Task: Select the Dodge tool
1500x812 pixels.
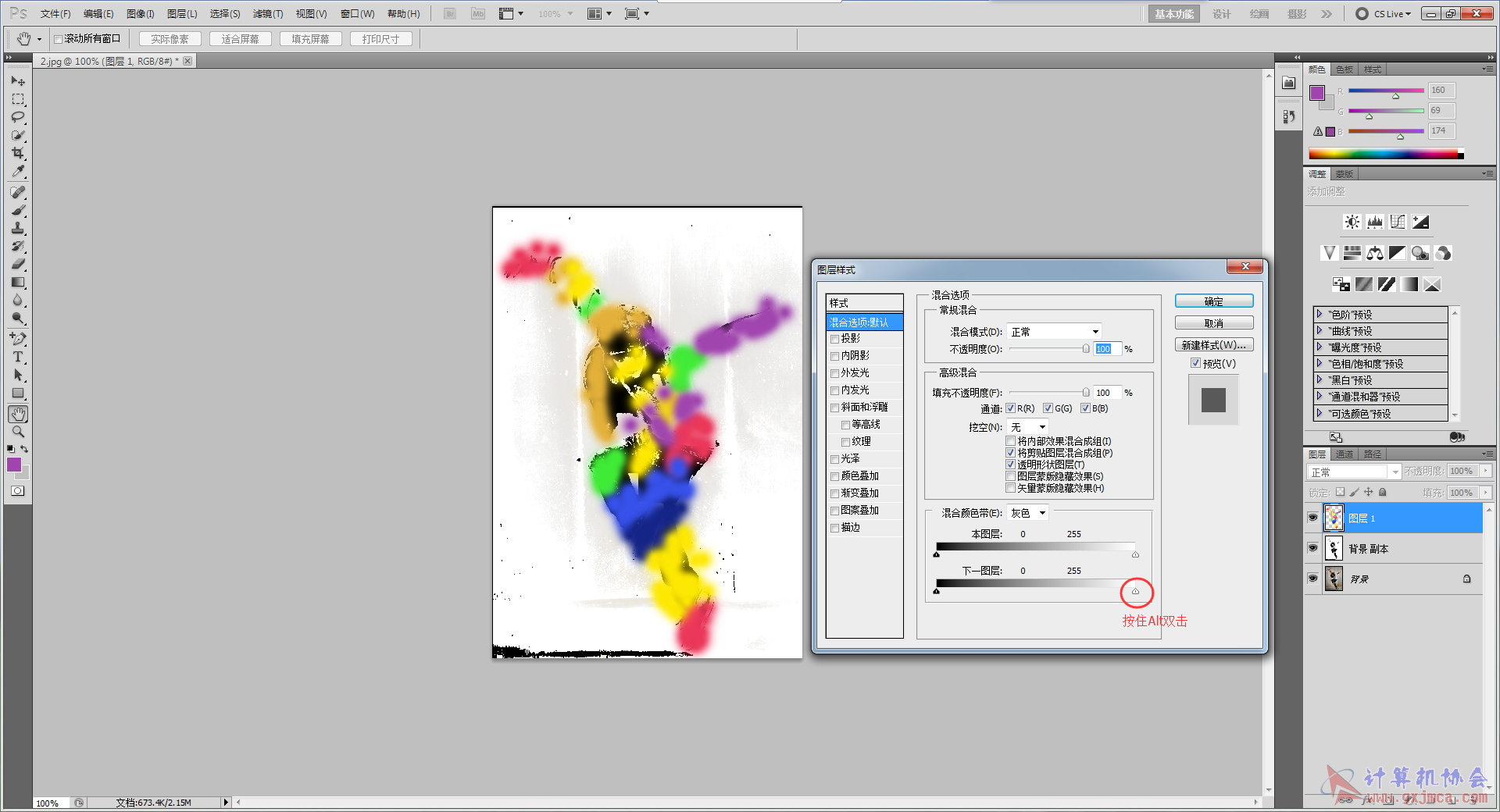Action: (x=18, y=318)
